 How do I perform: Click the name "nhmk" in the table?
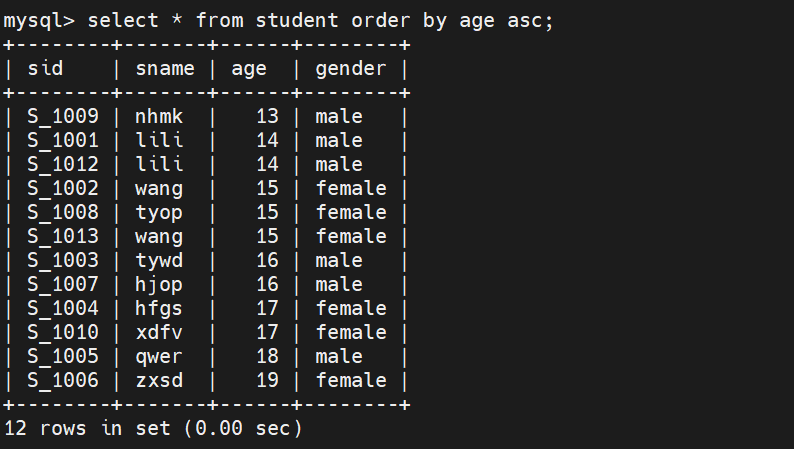click(x=159, y=117)
